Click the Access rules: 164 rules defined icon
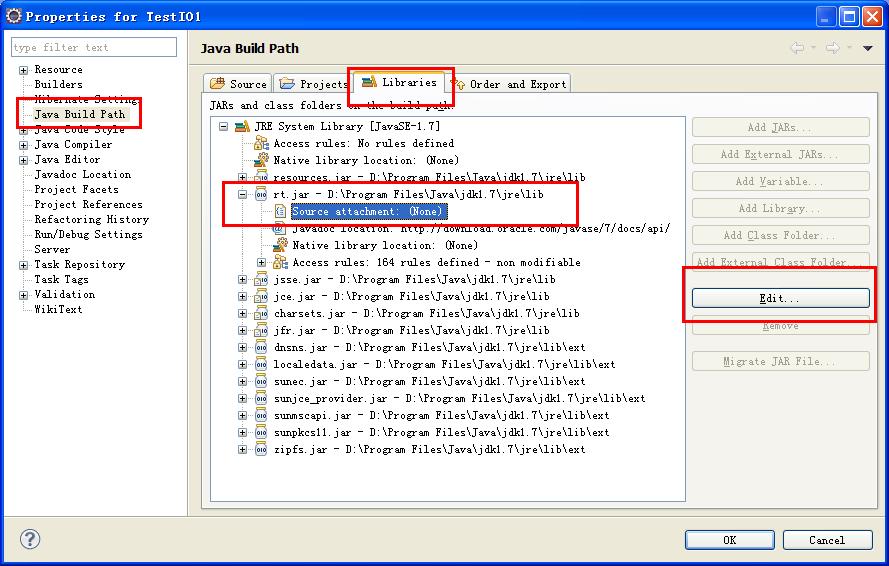 (280, 262)
